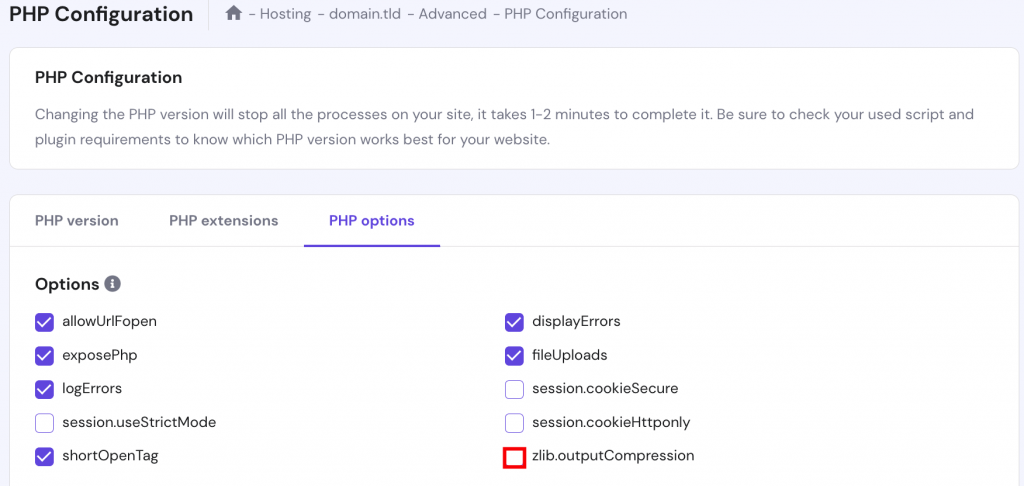Click PHP Configuration in the breadcrumb

click(x=566, y=15)
